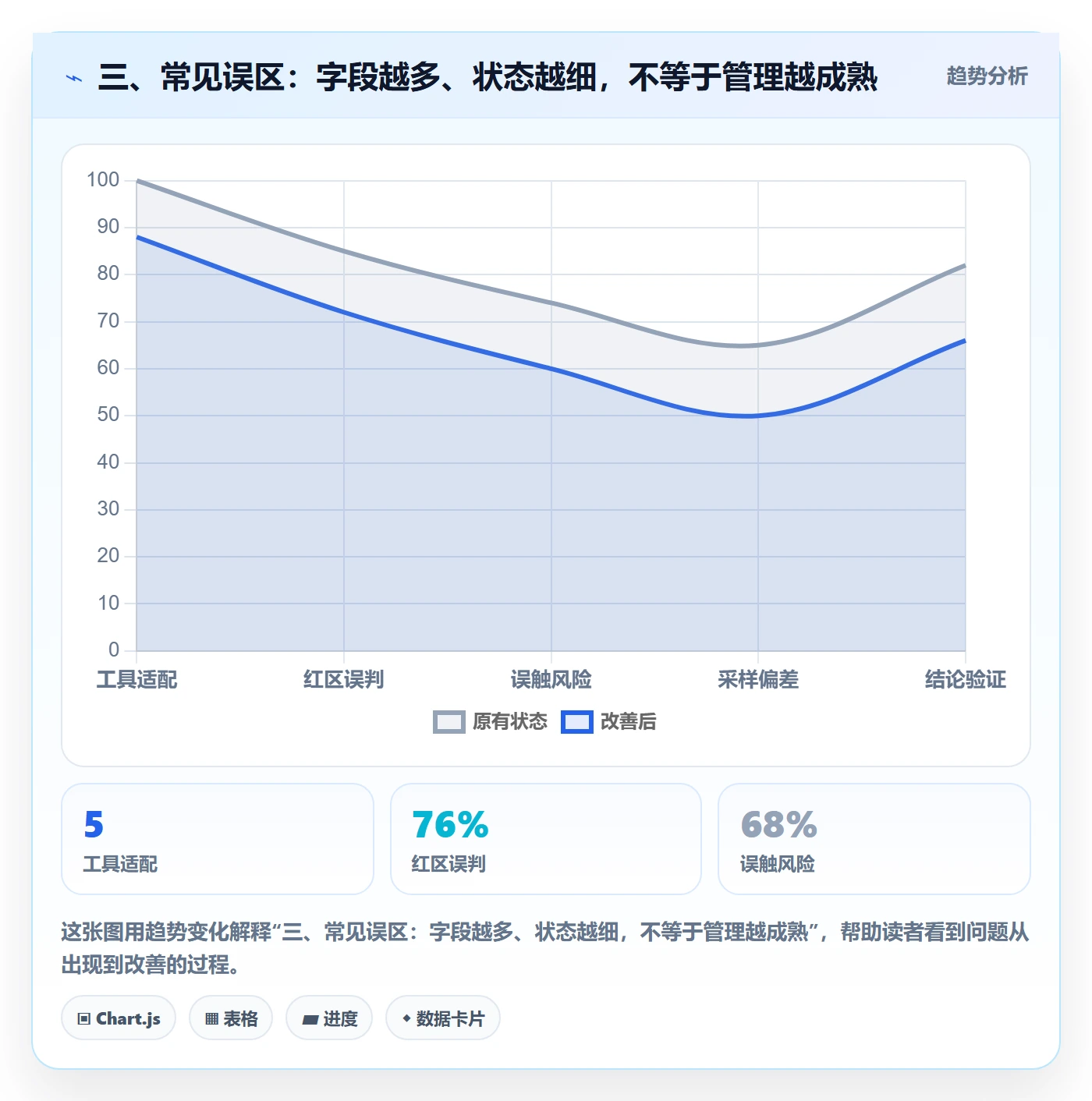Screen dimensions: 1092x1101
Task: Click the 改善后 legend label
Action: click(628, 722)
